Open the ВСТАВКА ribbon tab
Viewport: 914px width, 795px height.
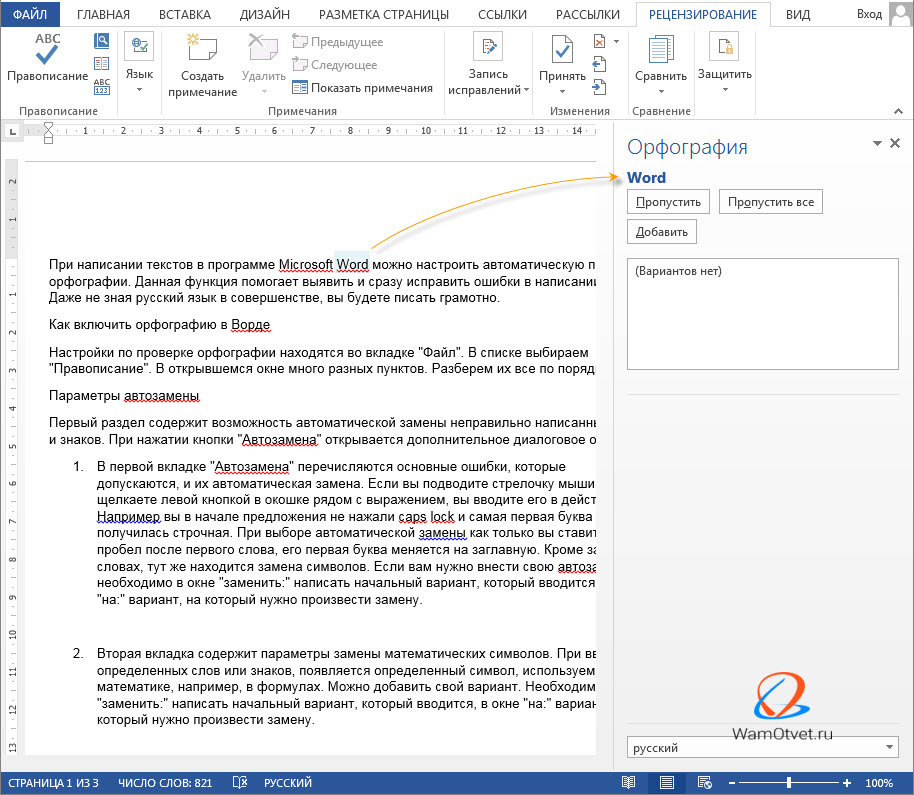point(185,14)
